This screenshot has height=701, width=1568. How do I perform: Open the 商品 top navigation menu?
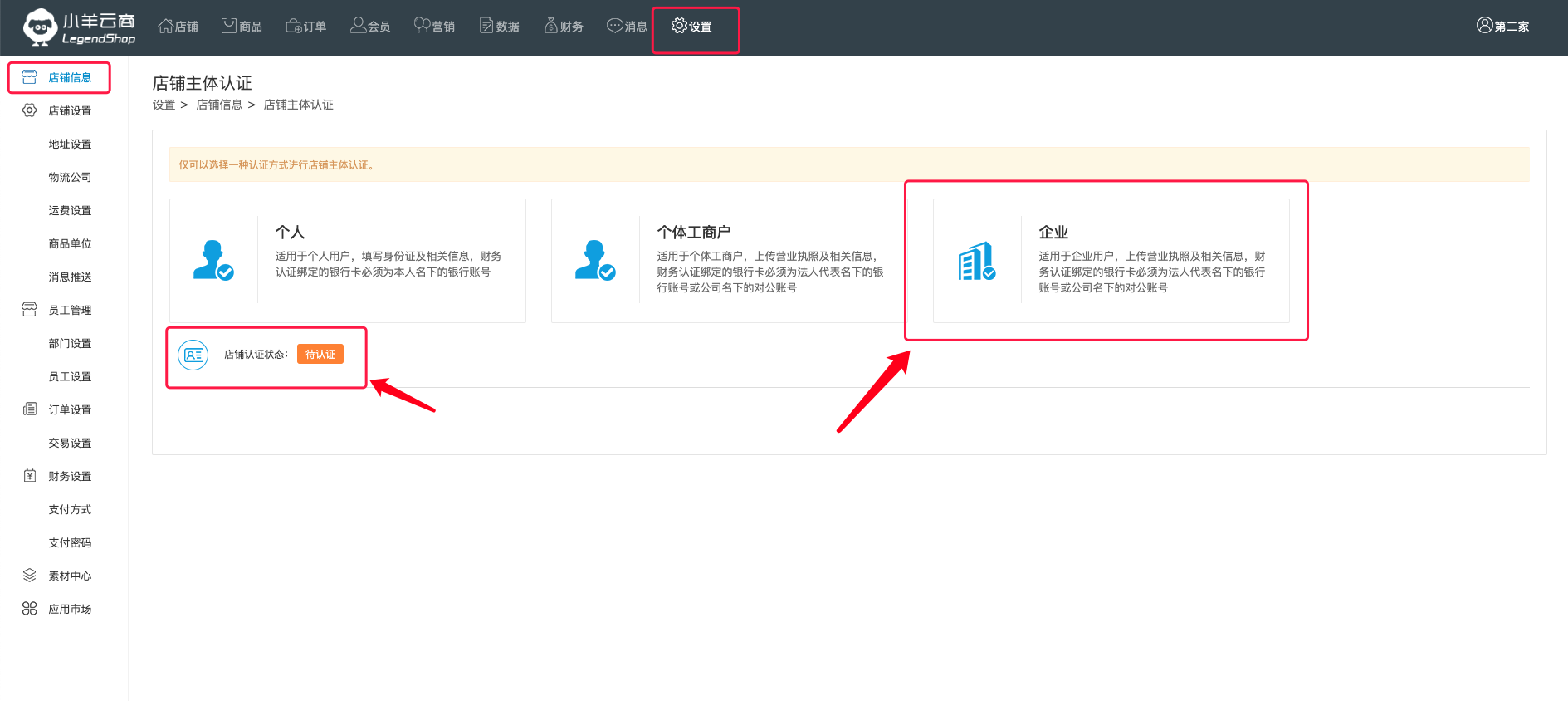[242, 27]
